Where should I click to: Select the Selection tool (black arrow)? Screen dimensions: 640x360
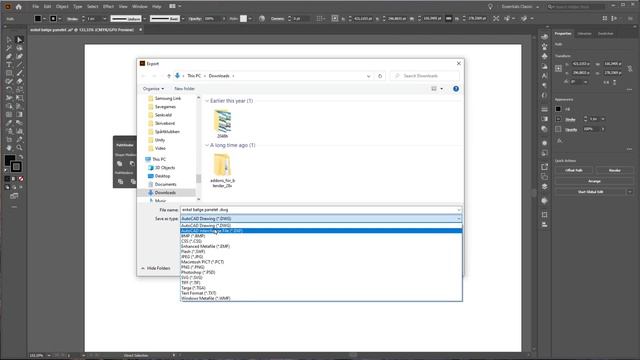[9, 40]
